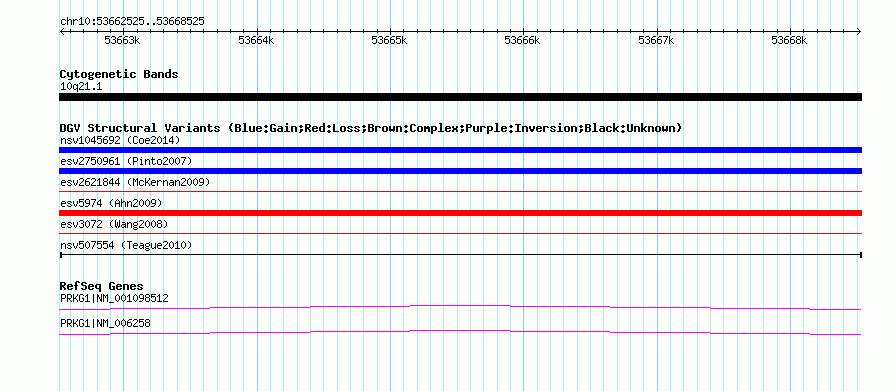Screen dimensions: 890x391
Task: Select the magenta transcript line for NM_001098512
Action: [460, 308]
